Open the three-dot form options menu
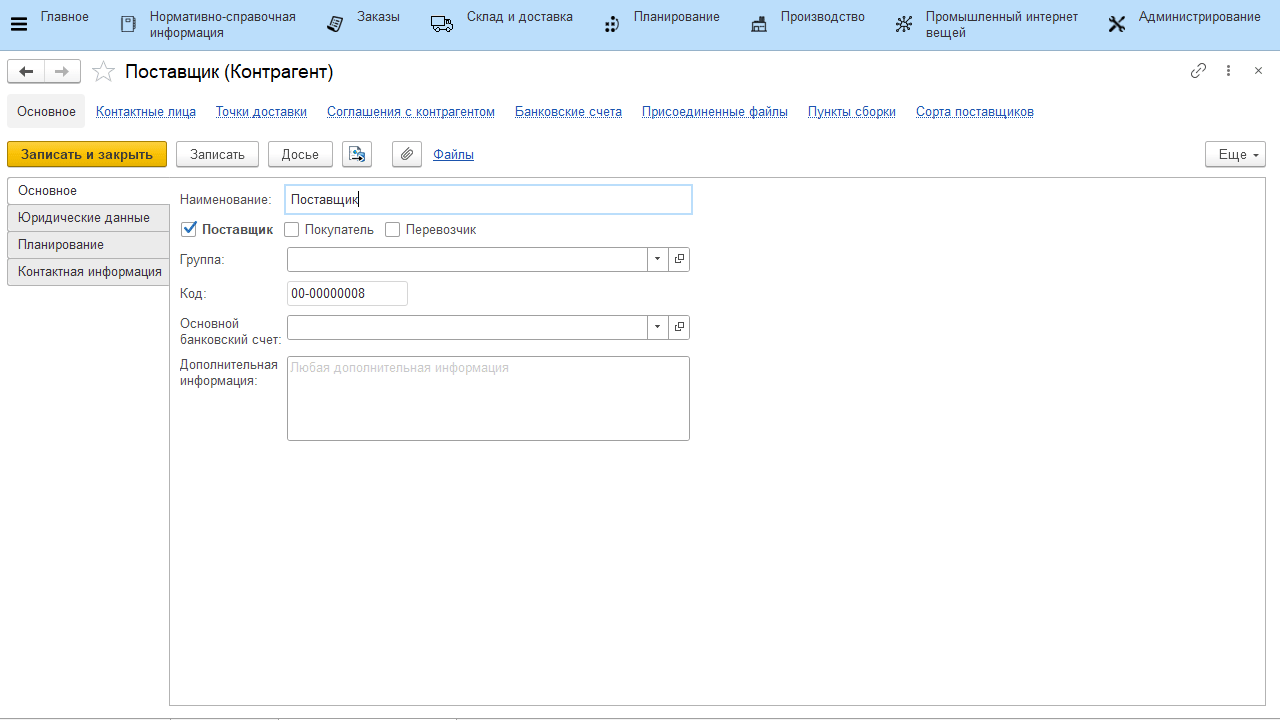Screen dimensions: 1280x720 click(x=1229, y=71)
